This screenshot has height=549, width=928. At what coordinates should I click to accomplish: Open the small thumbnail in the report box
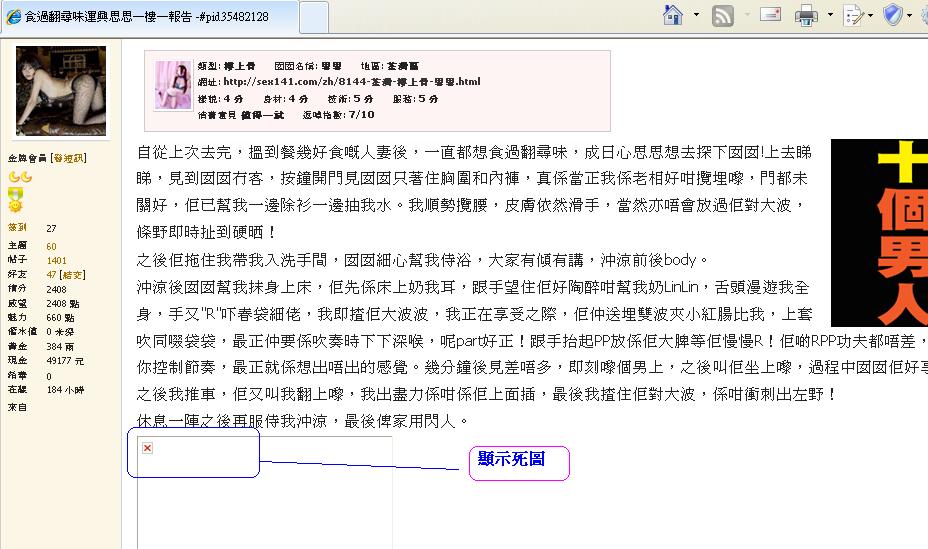[x=173, y=85]
